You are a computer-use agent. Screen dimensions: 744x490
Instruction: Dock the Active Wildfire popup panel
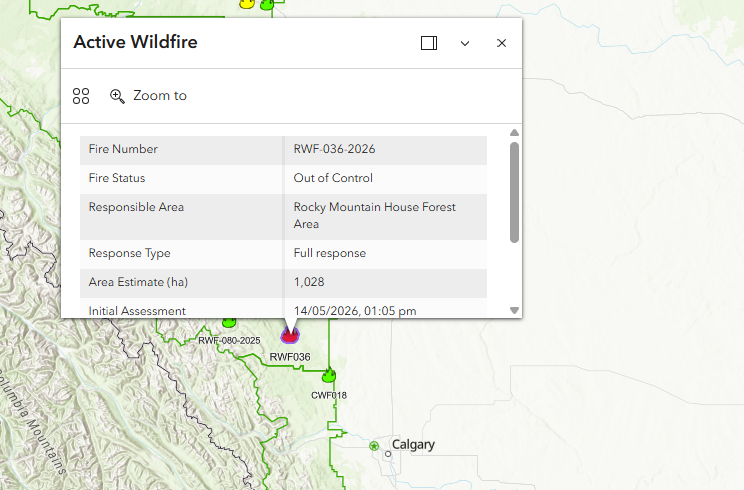[429, 43]
